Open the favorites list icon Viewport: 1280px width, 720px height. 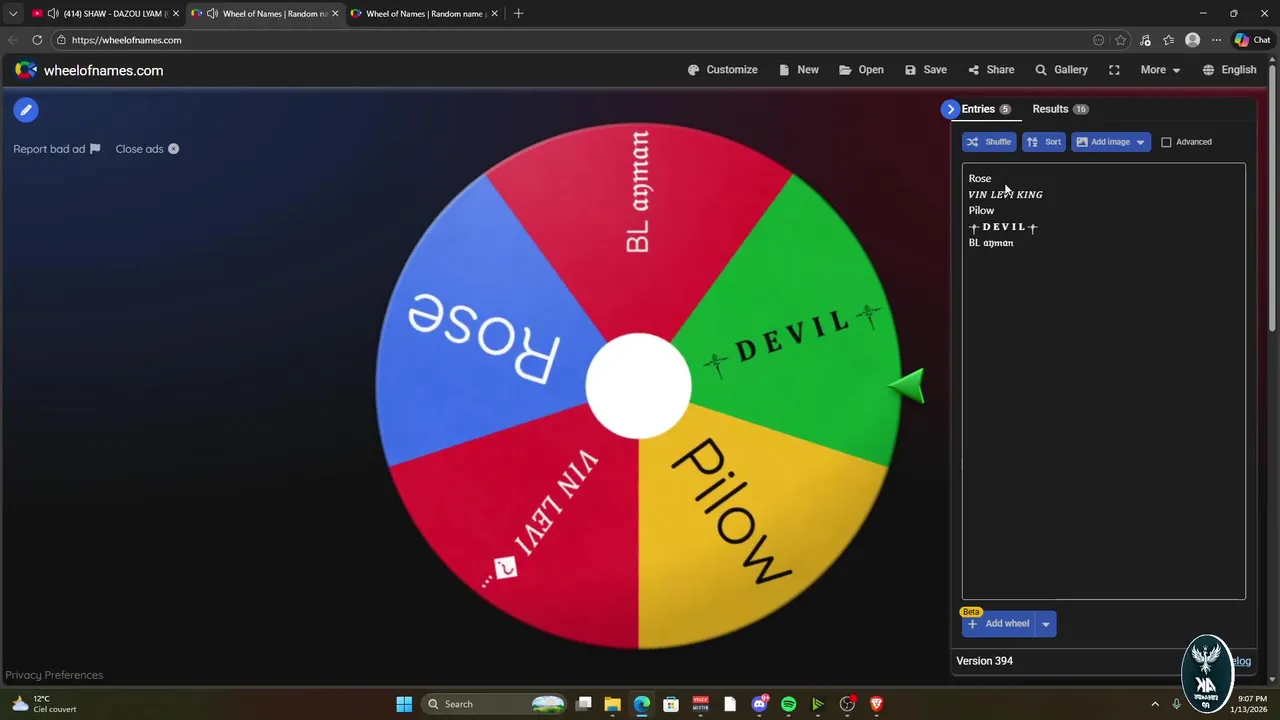pyautogui.click(x=1168, y=40)
